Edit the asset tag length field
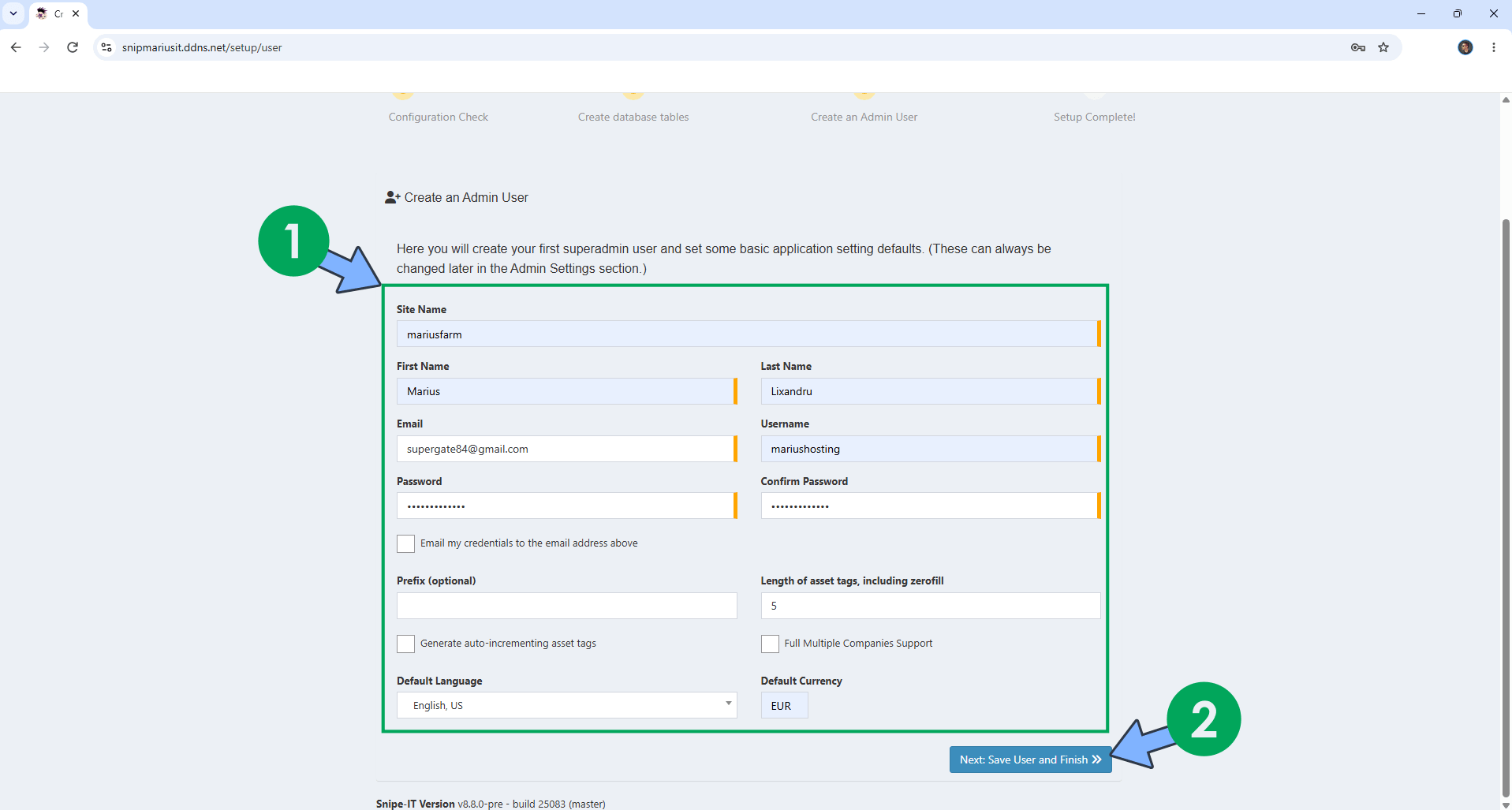This screenshot has width=1512, height=810. click(x=931, y=606)
